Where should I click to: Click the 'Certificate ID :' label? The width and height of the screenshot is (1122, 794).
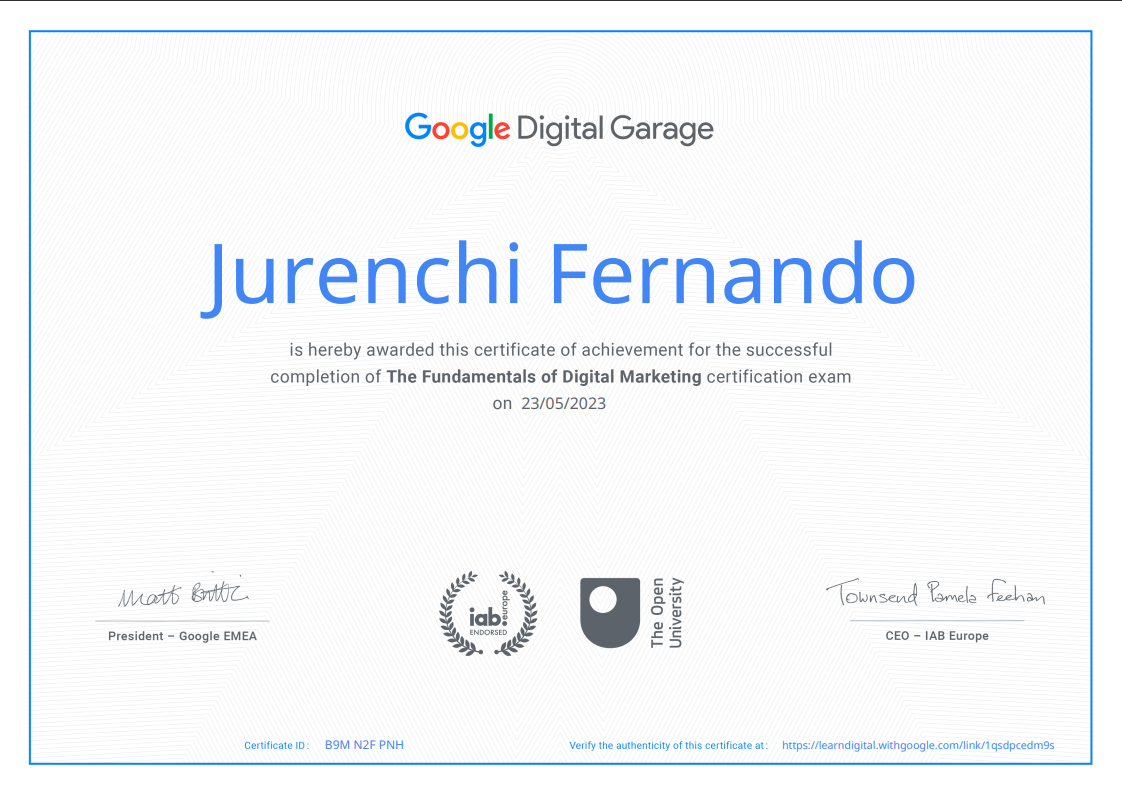point(277,745)
